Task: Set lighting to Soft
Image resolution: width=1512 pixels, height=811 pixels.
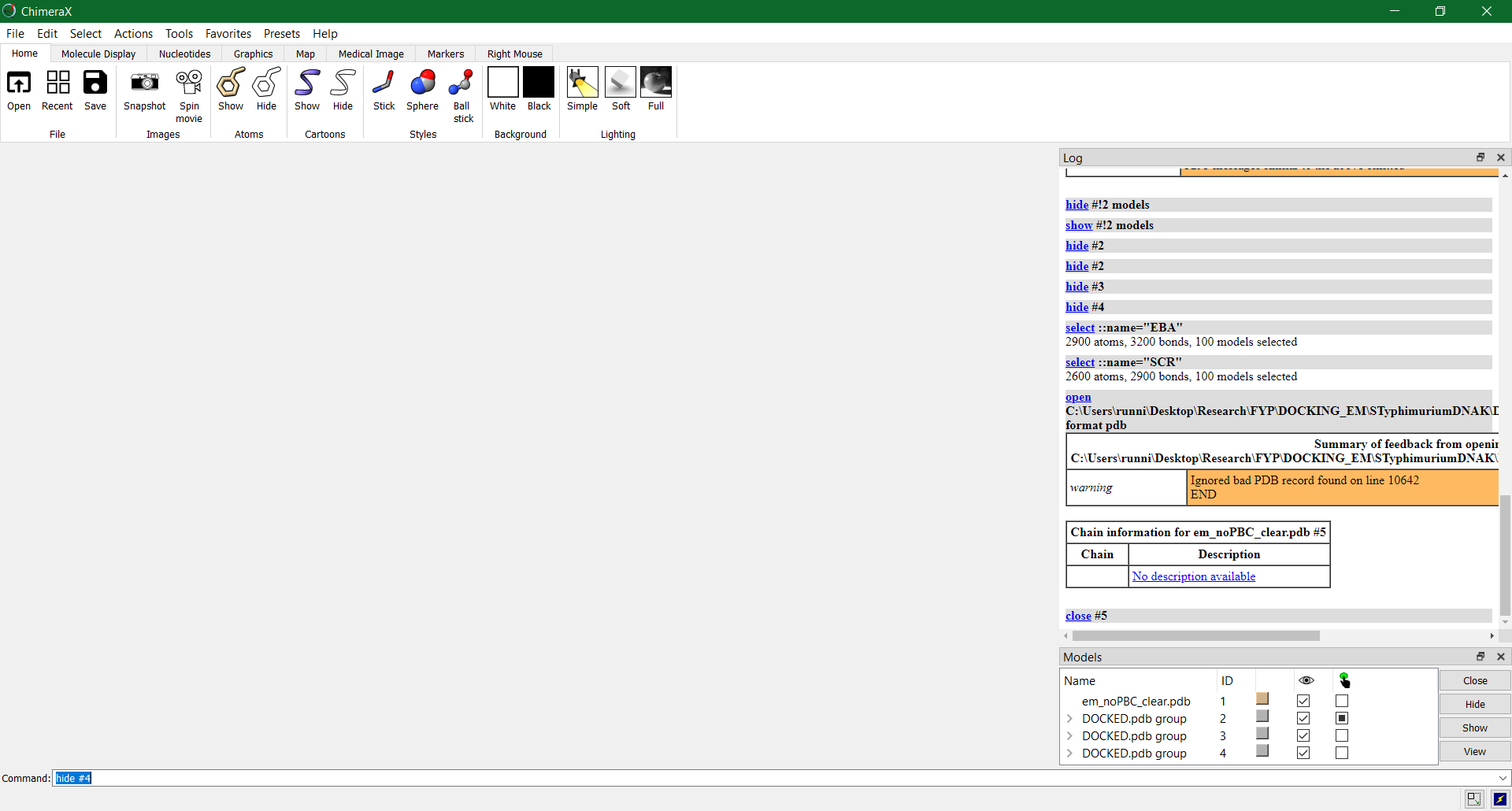Action: 621,83
